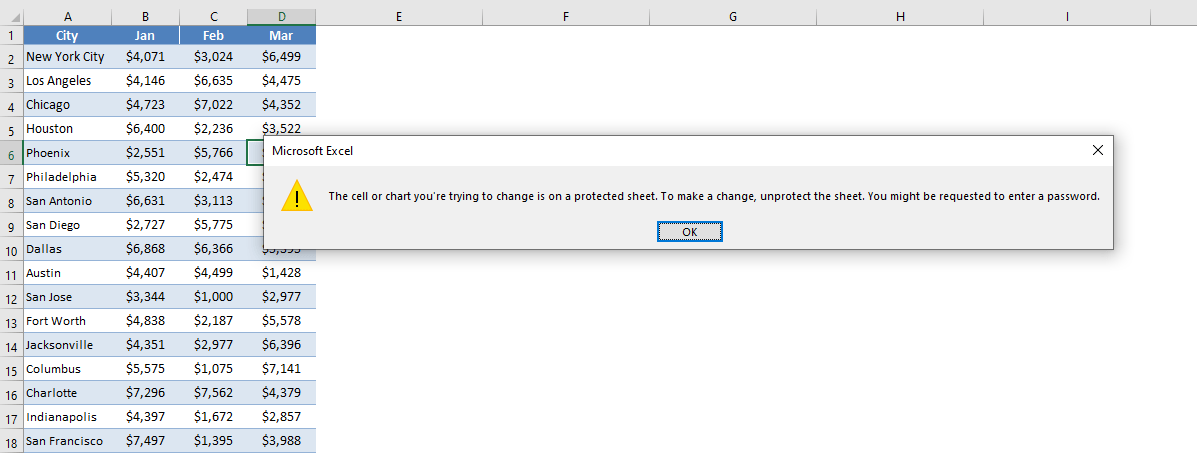Click the $3,988 cell for San Francisco

pyautogui.click(x=281, y=441)
